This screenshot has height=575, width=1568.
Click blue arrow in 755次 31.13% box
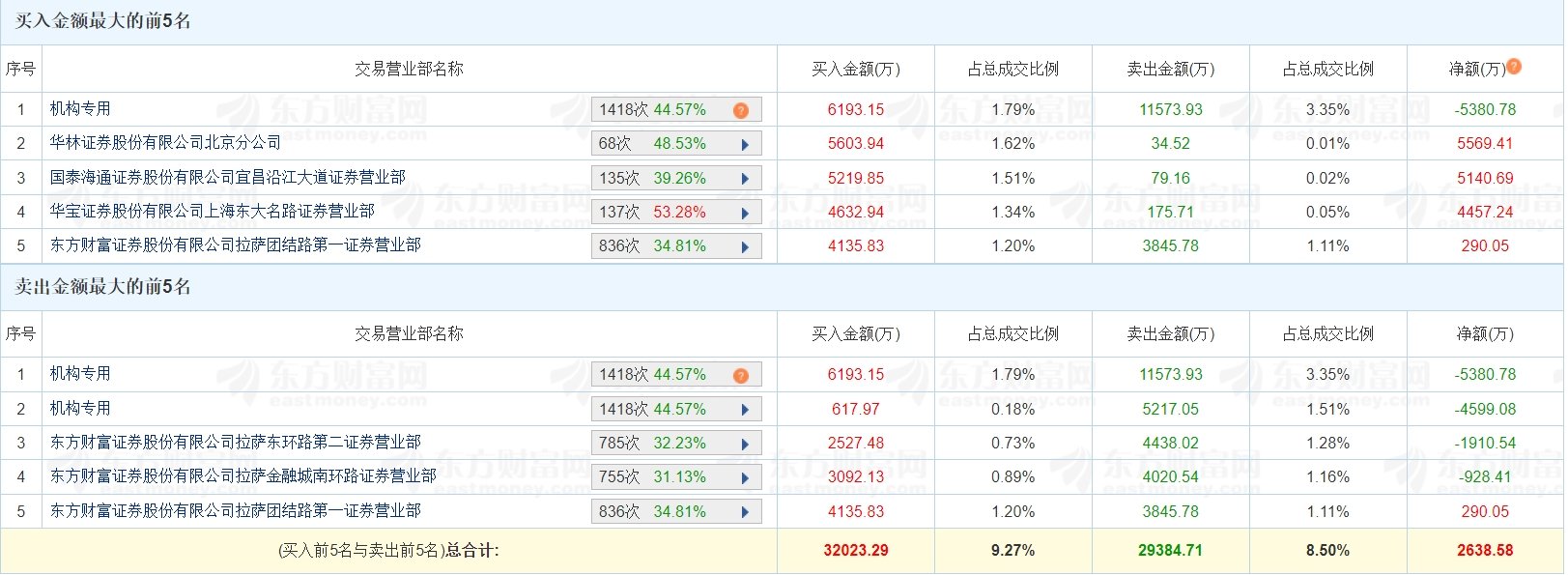tap(745, 477)
